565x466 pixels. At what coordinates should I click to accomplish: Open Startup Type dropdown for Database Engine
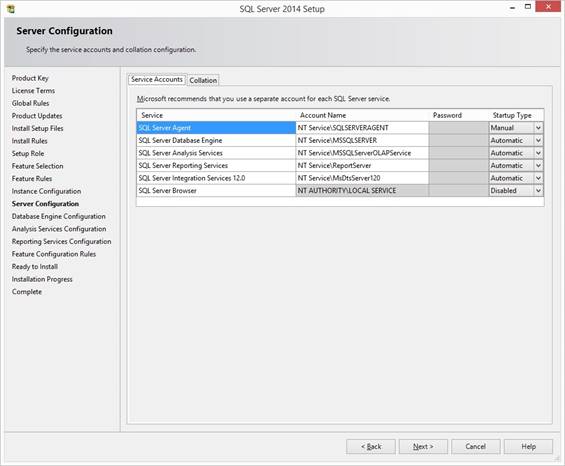(538, 140)
